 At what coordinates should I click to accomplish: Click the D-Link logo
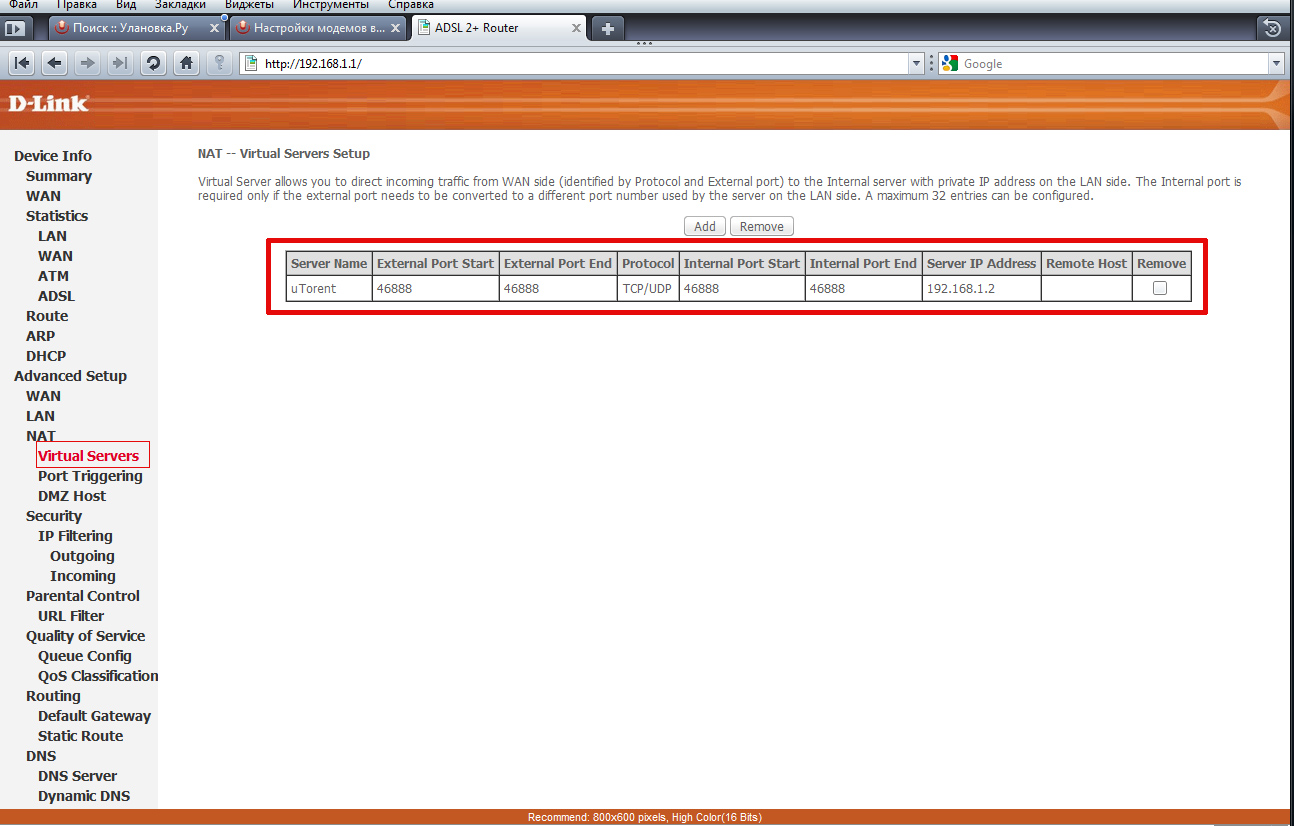[49, 103]
